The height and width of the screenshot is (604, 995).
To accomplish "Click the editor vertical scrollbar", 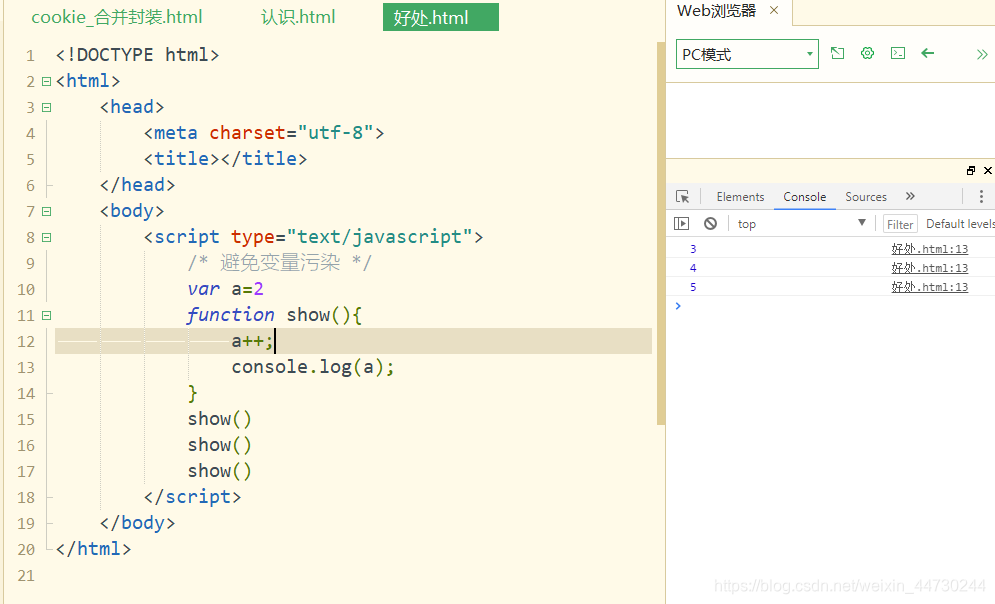I will point(661,233).
